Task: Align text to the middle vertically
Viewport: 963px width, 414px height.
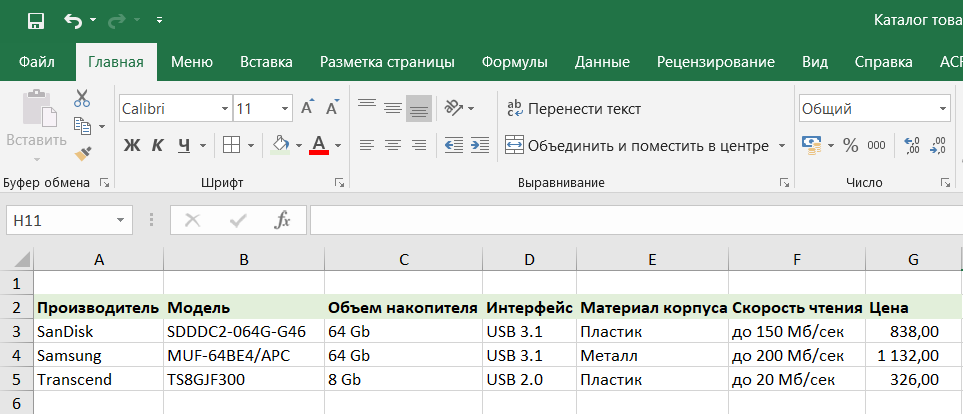Action: tap(392, 109)
